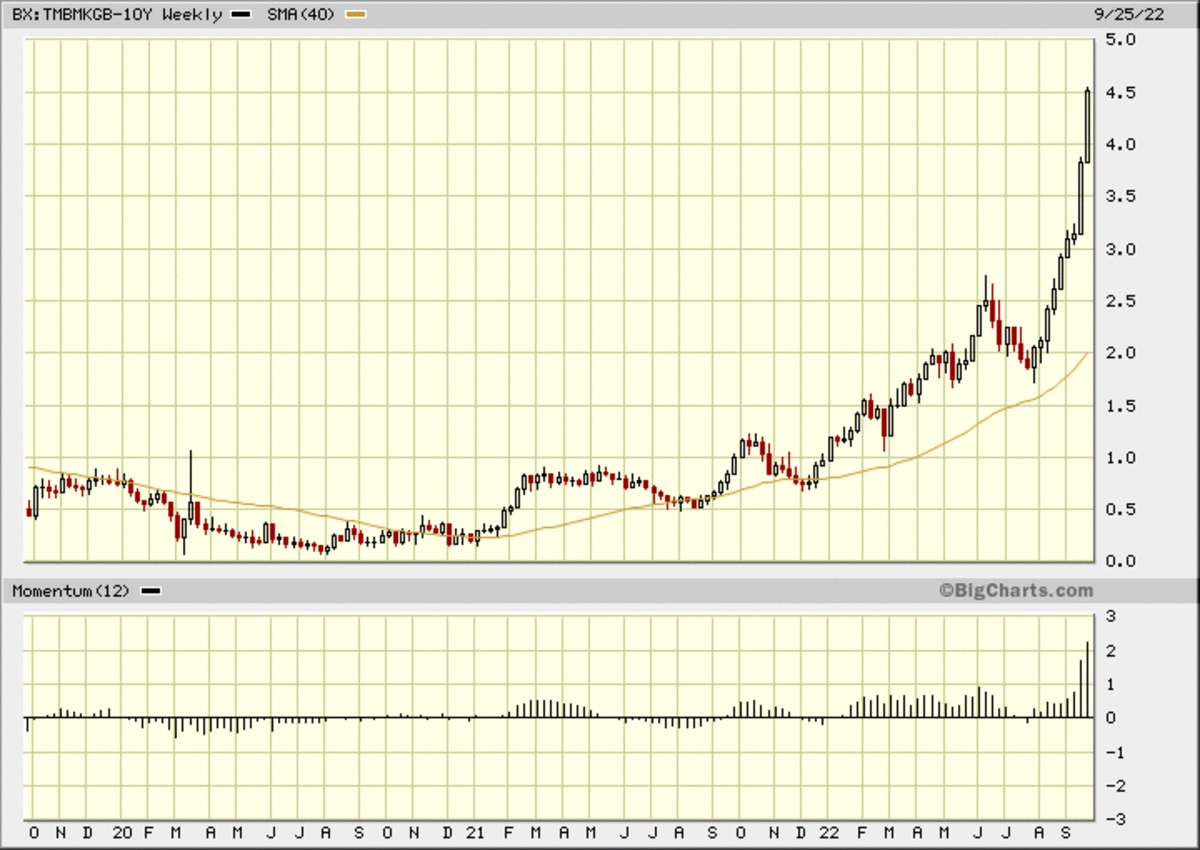This screenshot has width=1200, height=850.
Task: Click the long-wick March 2020 spike candle
Action: 190,500
